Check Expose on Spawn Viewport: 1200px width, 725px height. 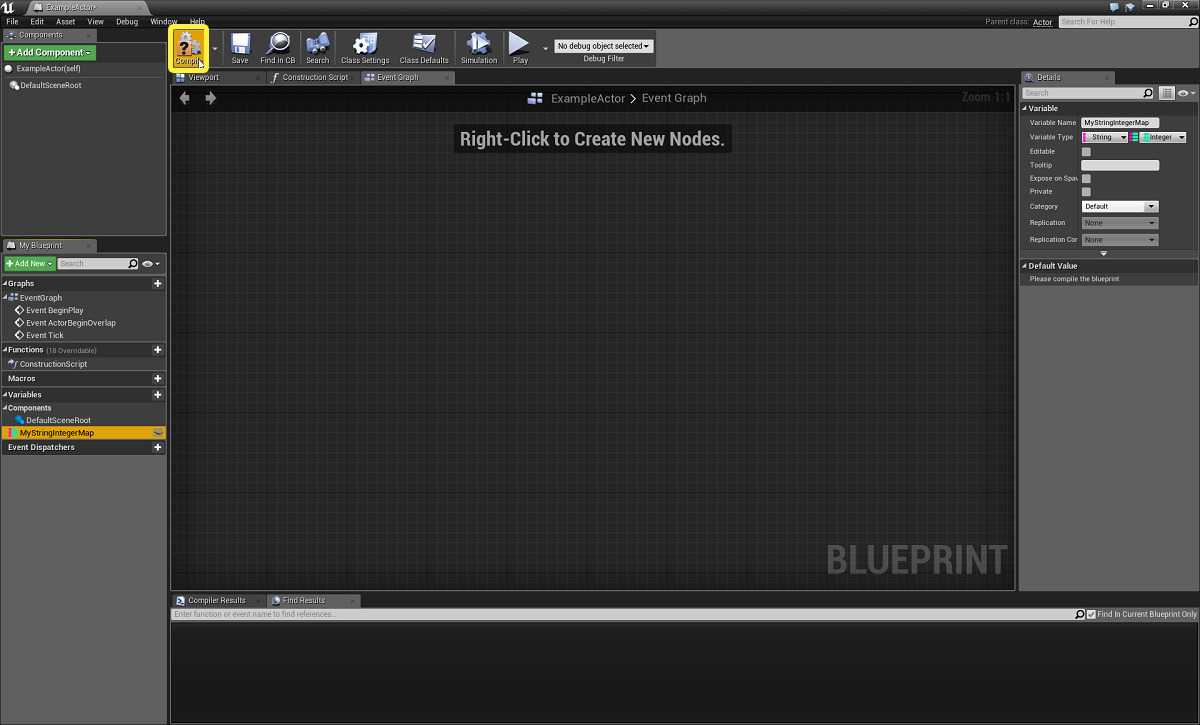1086,178
